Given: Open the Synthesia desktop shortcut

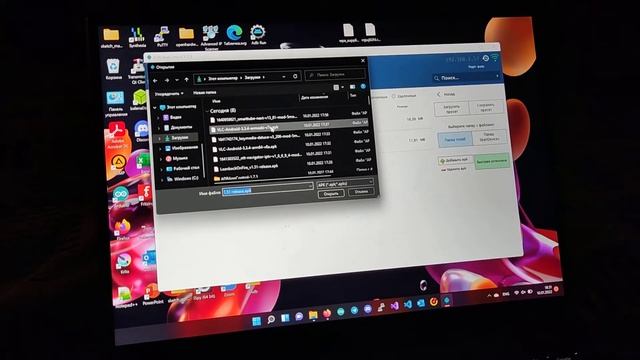Looking at the screenshot, I should click(x=137, y=37).
